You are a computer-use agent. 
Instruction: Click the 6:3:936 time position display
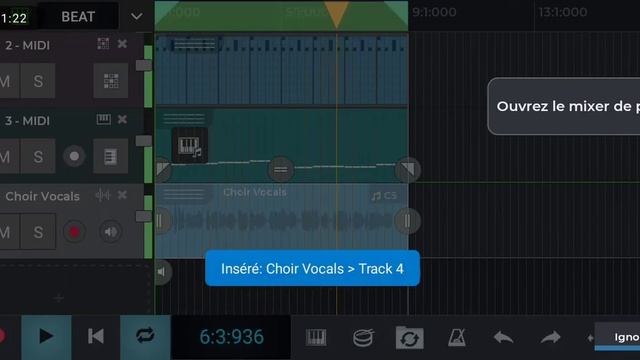pyautogui.click(x=231, y=337)
